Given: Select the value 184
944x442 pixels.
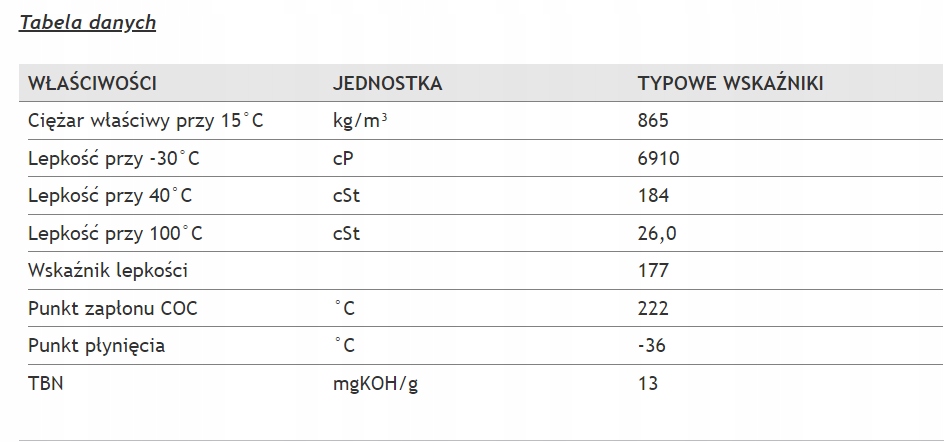Looking at the screenshot, I should [x=652, y=195].
